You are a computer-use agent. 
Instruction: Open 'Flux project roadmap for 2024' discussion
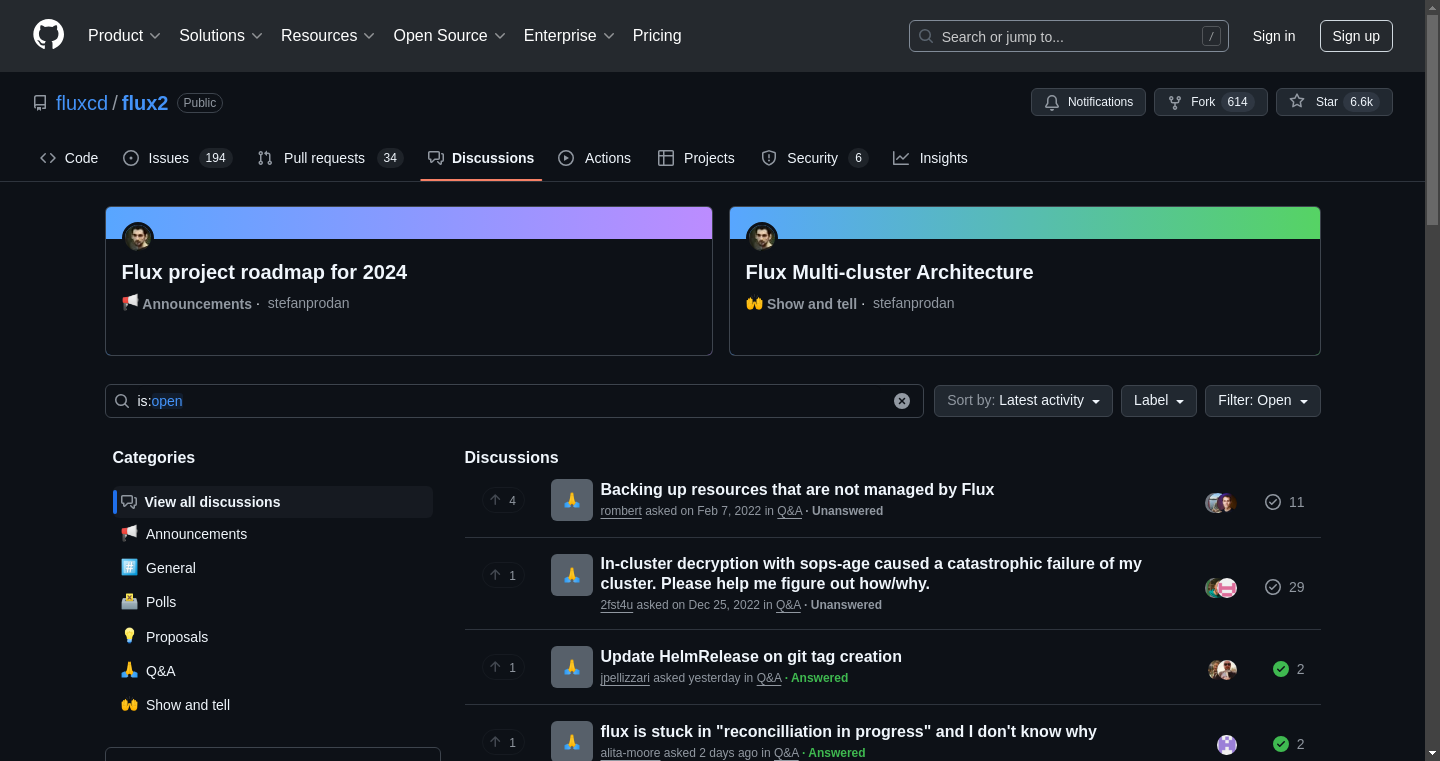coord(264,272)
